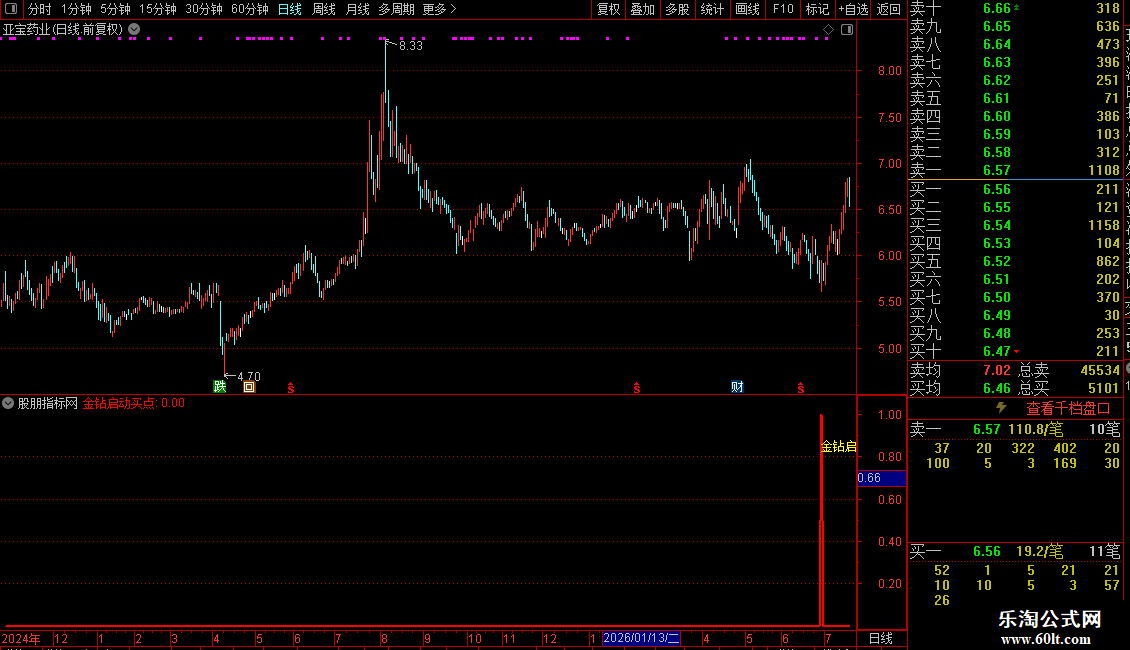Click the diamond icon above the chart

click(x=828, y=30)
